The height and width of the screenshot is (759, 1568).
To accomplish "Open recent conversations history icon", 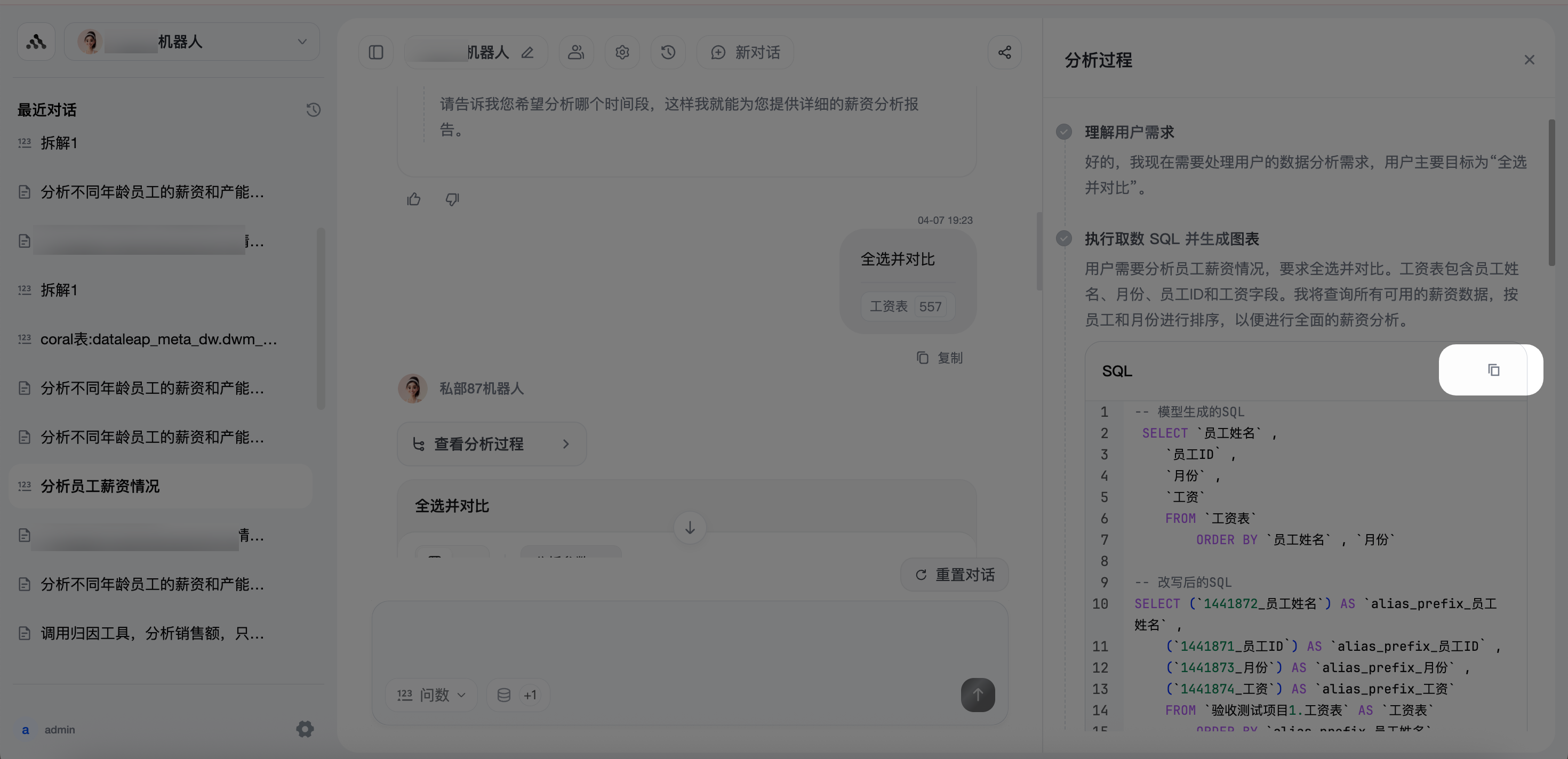I will tap(313, 110).
